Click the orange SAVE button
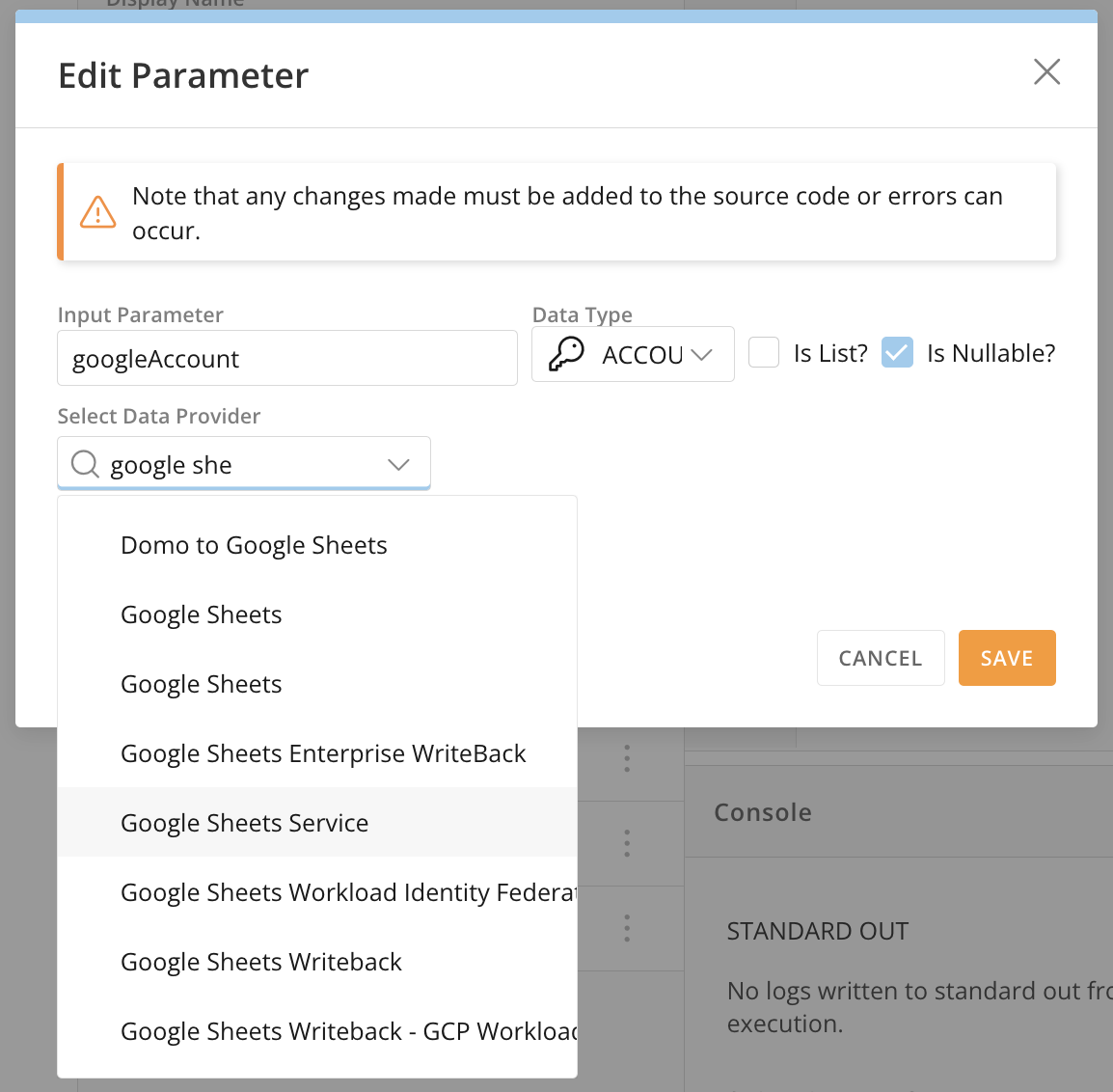 click(1007, 658)
